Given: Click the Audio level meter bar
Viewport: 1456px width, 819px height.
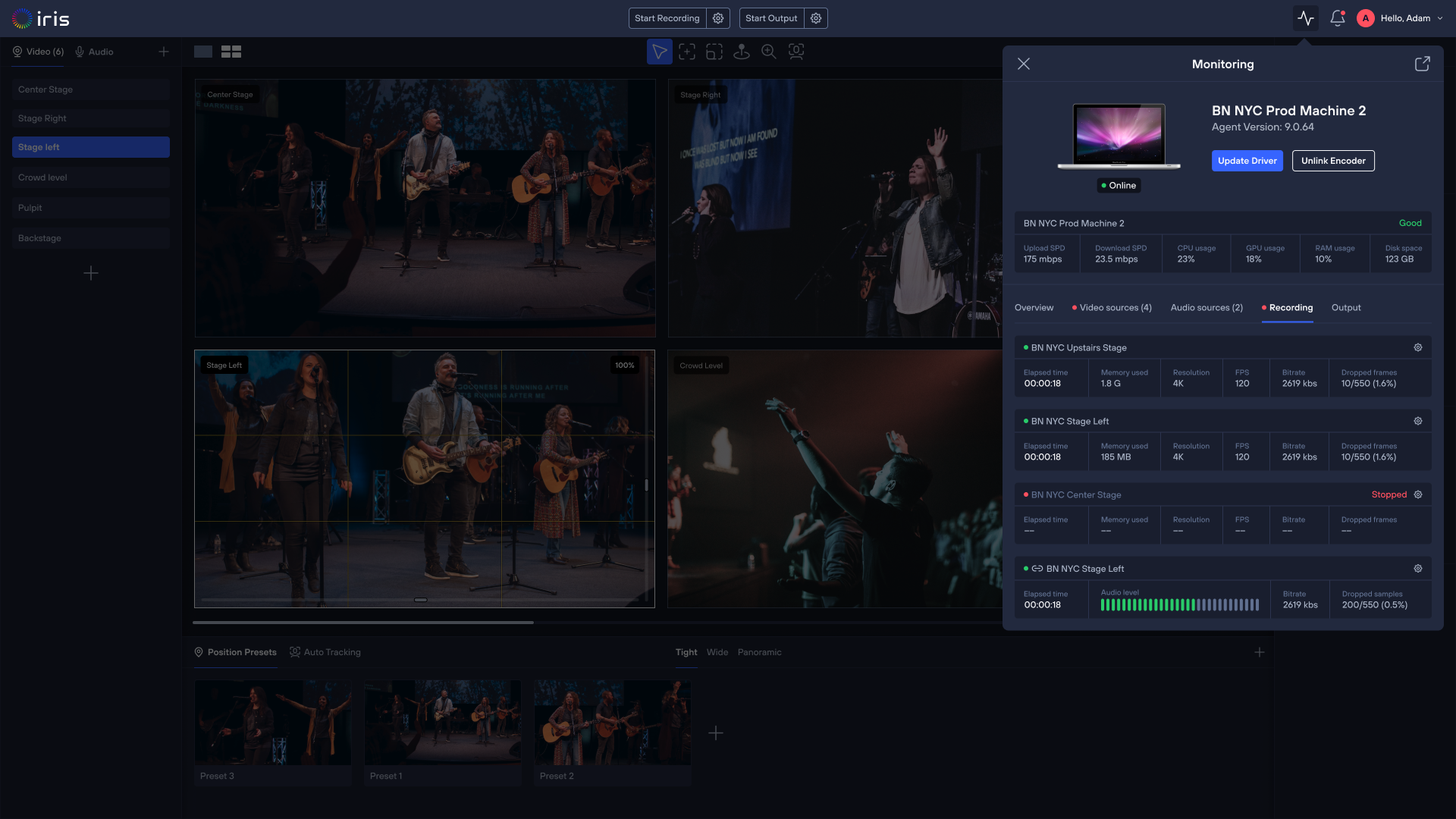Looking at the screenshot, I should click(x=1180, y=605).
